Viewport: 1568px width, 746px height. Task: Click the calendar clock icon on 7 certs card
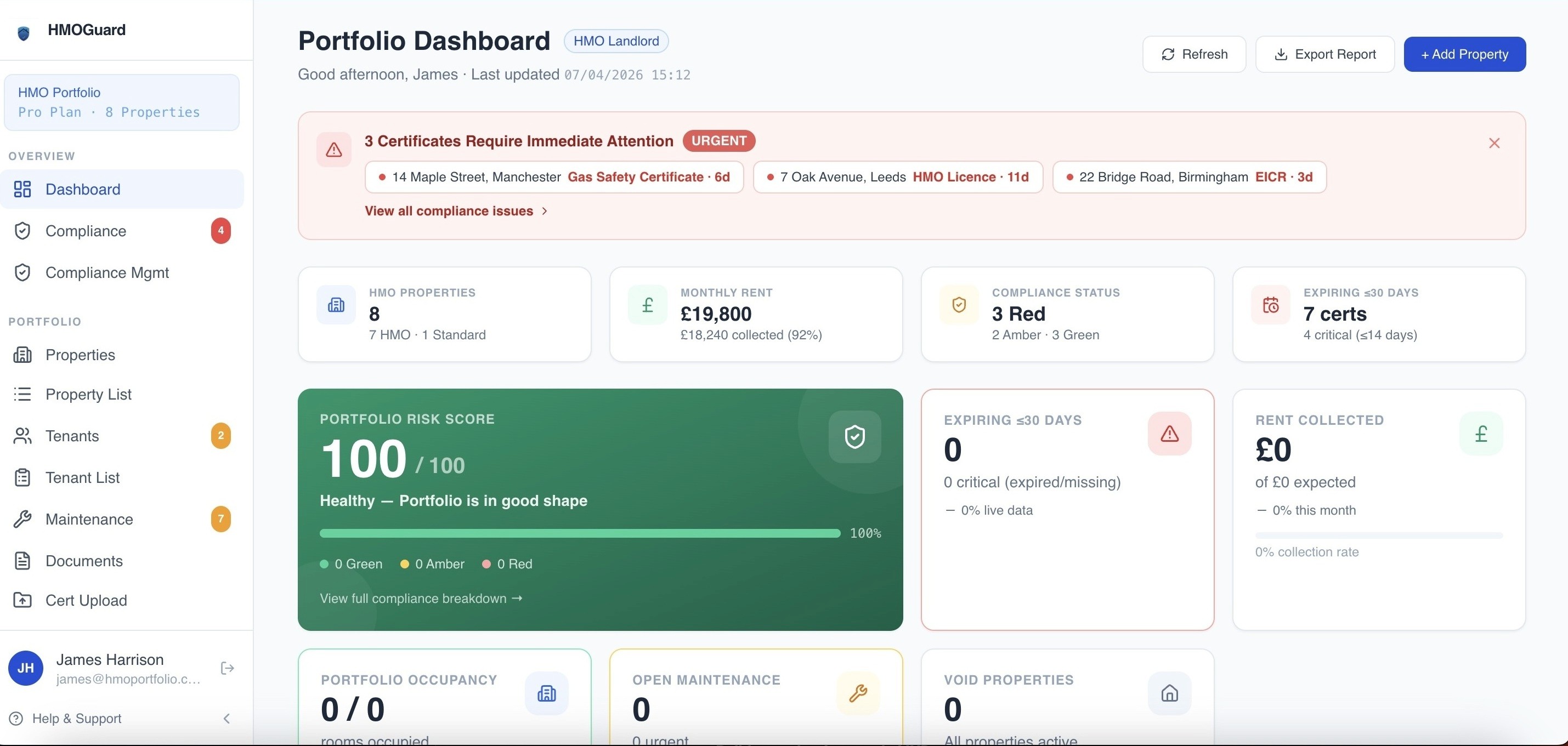click(x=1271, y=305)
